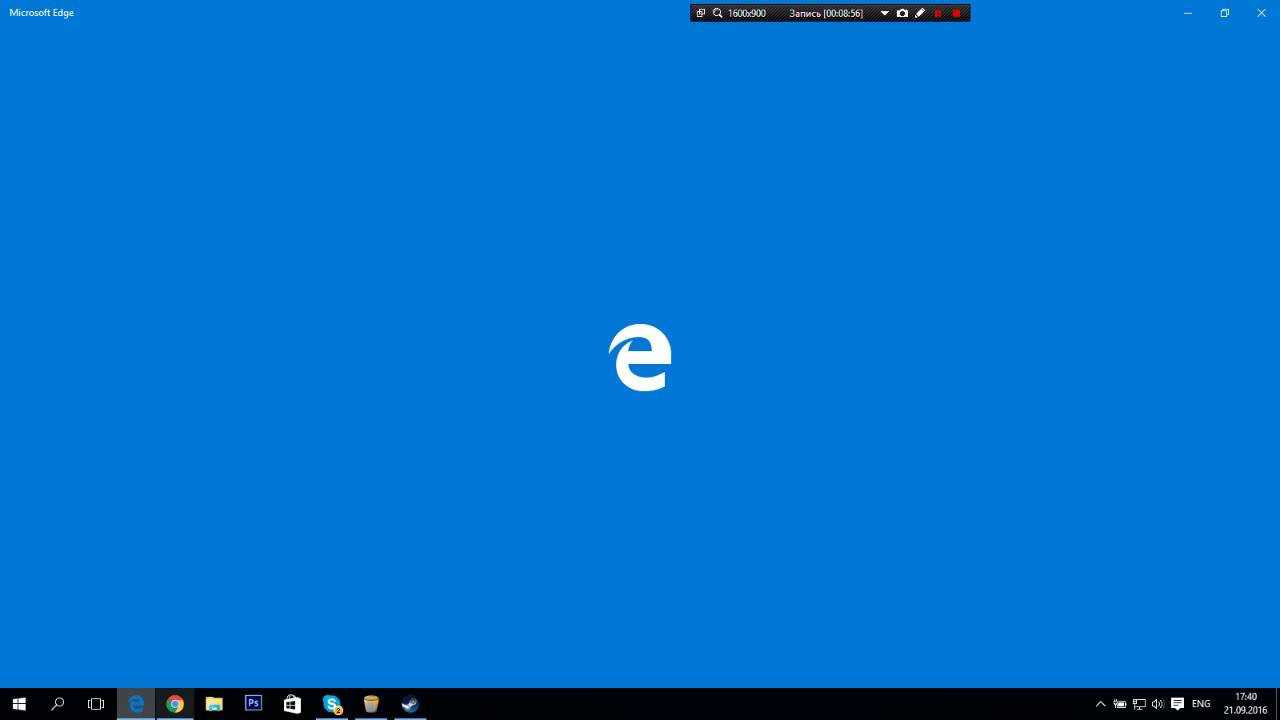The height and width of the screenshot is (720, 1280).
Task: Click the magnifier icon in recorder bar
Action: (x=717, y=13)
